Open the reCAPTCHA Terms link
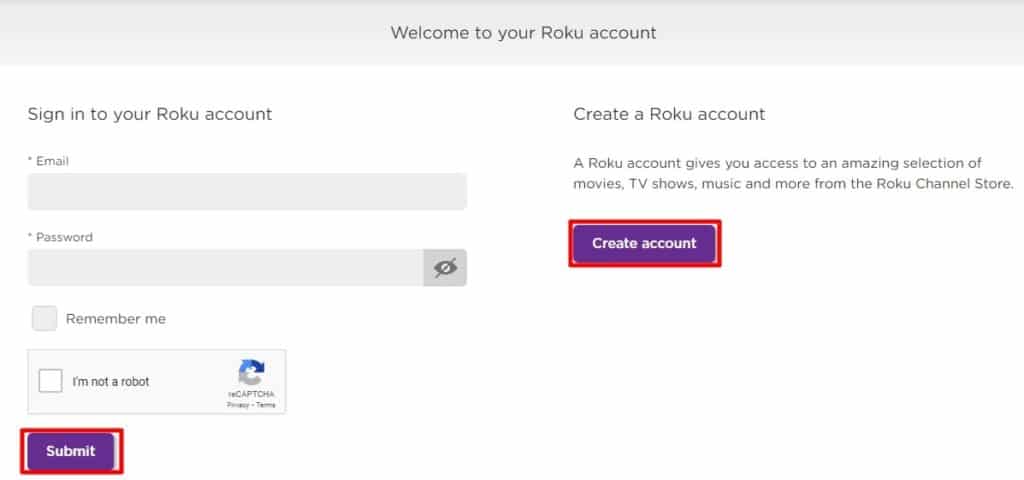 click(266, 405)
